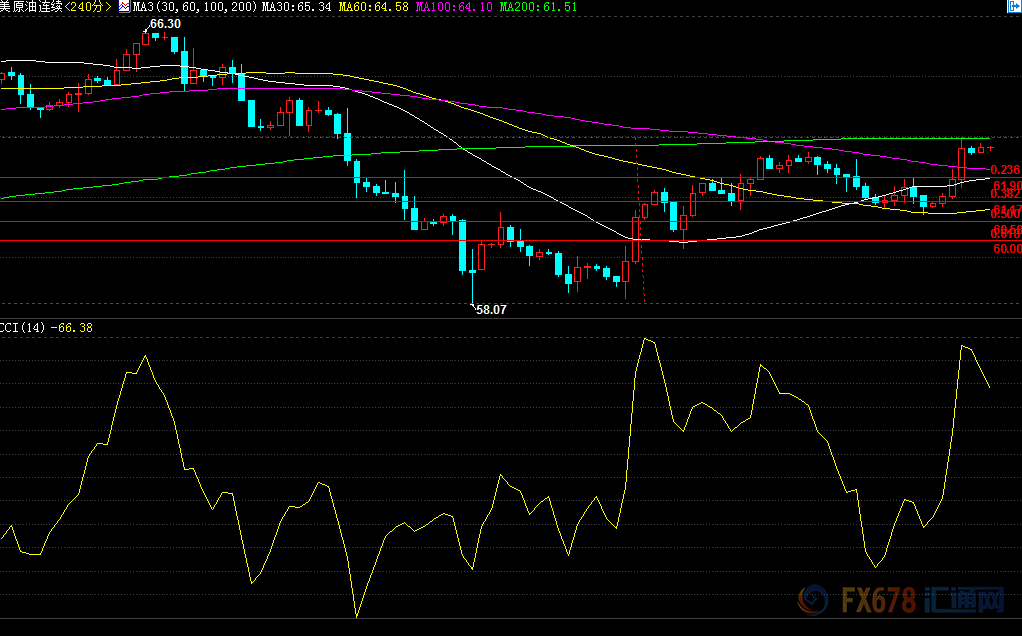Click the CCI value -66.38

pos(72,328)
